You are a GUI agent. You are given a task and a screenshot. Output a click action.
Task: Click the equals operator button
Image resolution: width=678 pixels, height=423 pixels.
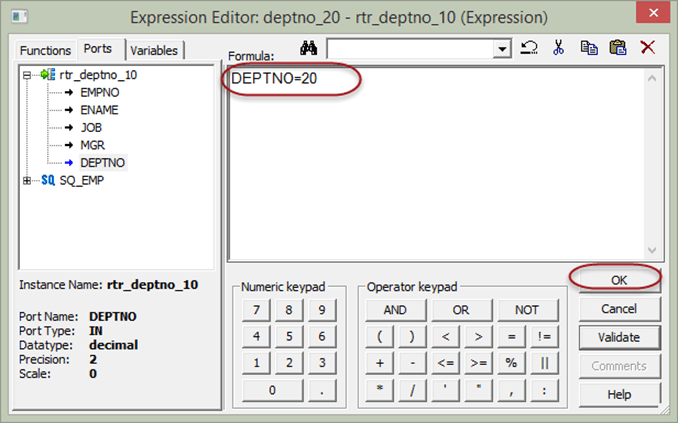coord(511,336)
